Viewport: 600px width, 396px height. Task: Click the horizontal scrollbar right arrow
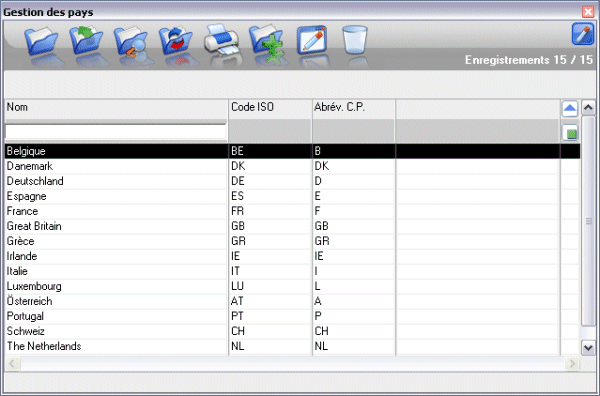(572, 363)
